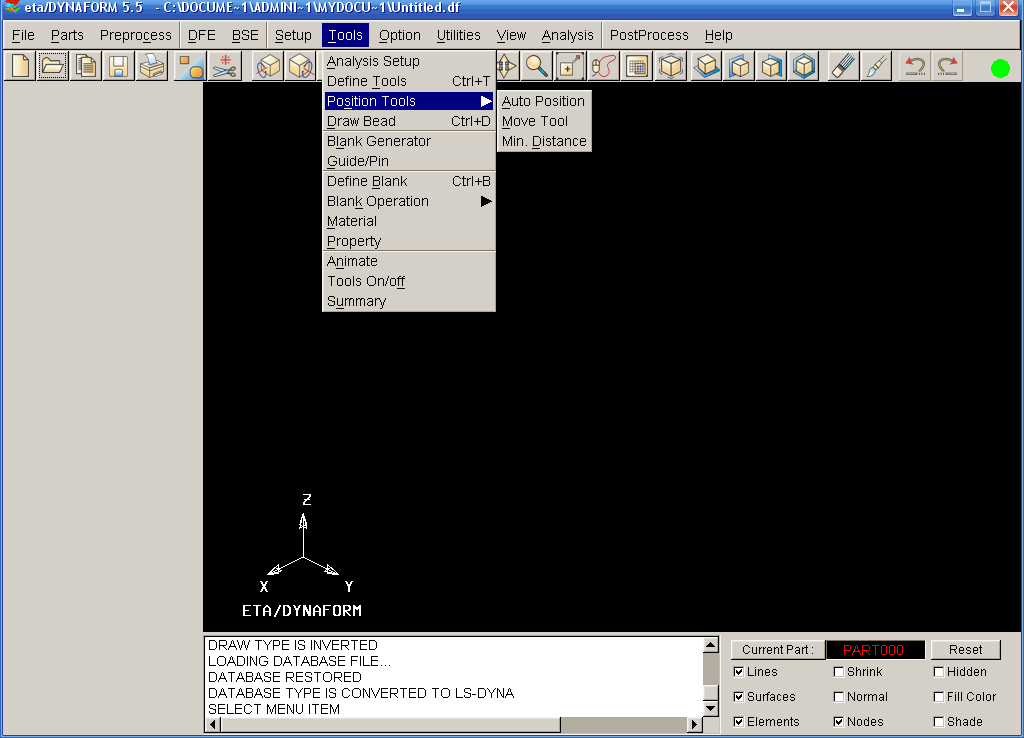Uncheck the Elements checkbox

point(739,722)
